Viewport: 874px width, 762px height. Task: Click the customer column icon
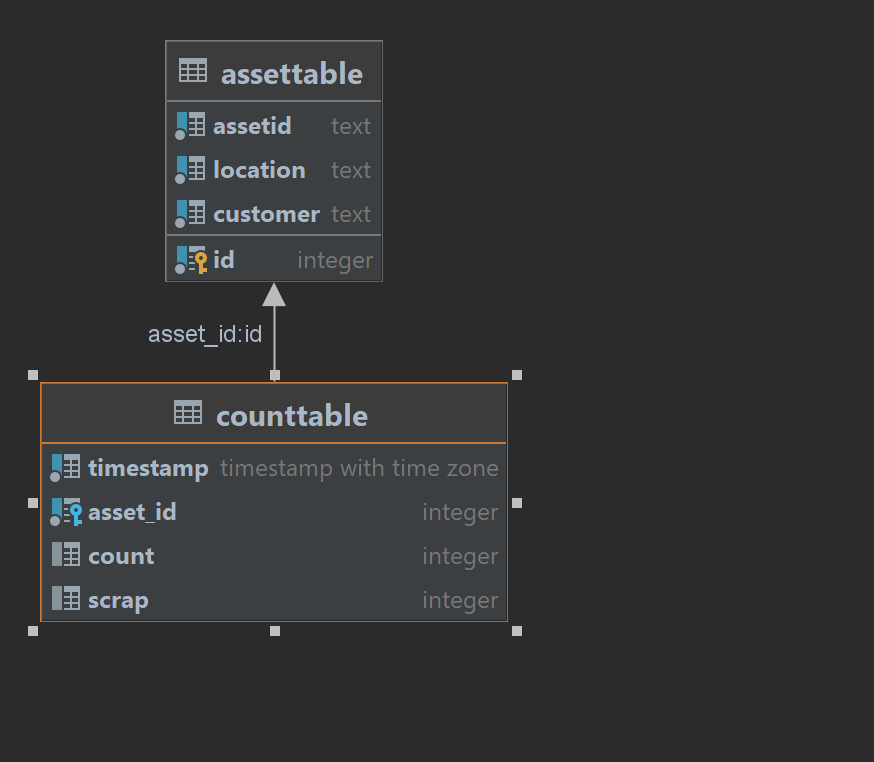[x=190, y=214]
